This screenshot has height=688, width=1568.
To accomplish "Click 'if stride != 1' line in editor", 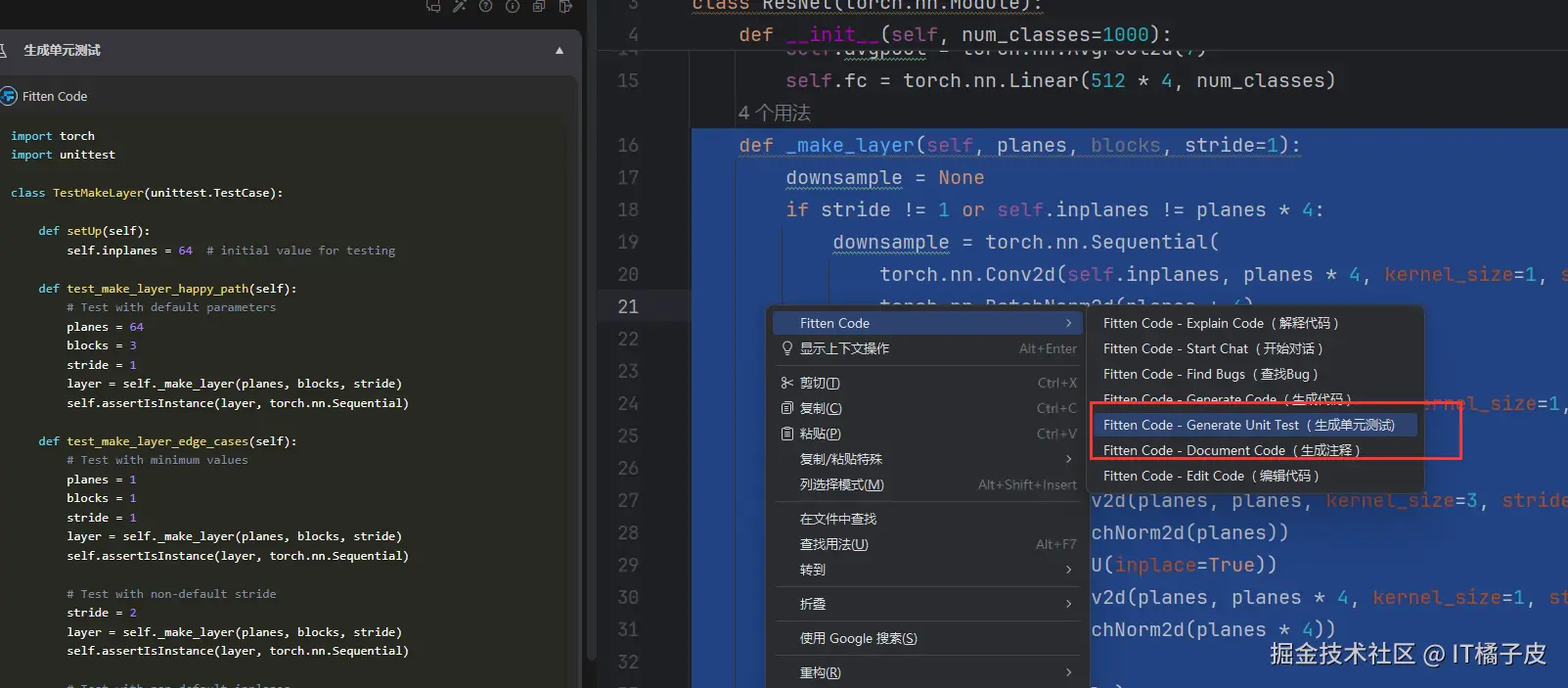I will click(x=1054, y=209).
